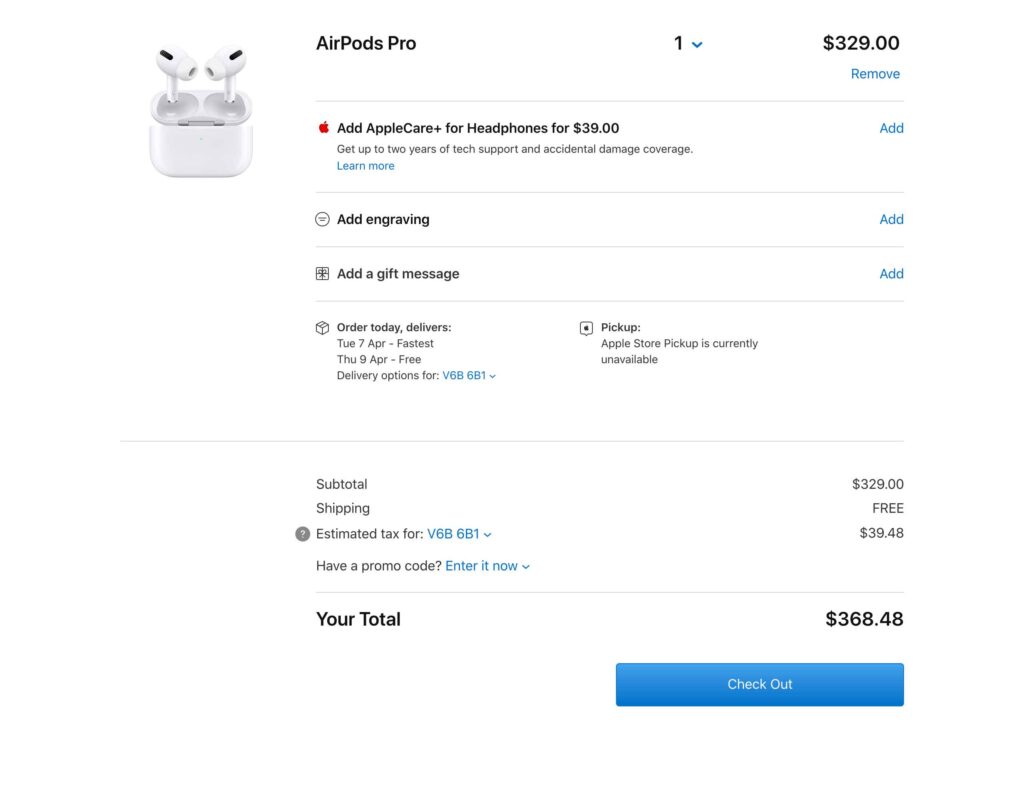Click the engraving speech bubble icon
This screenshot has height=786, width=1024.
[x=323, y=219]
